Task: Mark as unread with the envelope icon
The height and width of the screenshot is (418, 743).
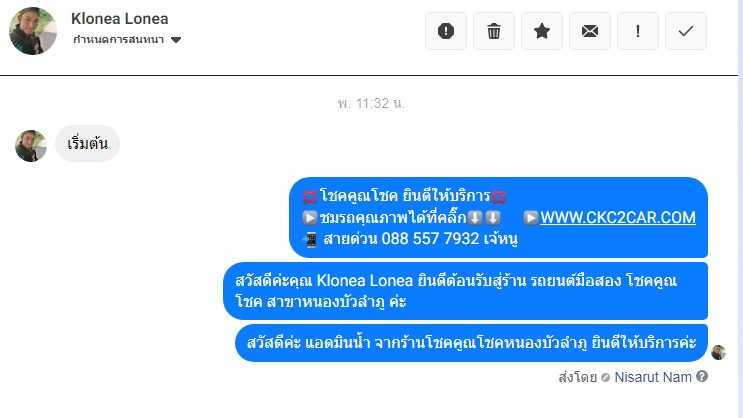Action: point(590,31)
